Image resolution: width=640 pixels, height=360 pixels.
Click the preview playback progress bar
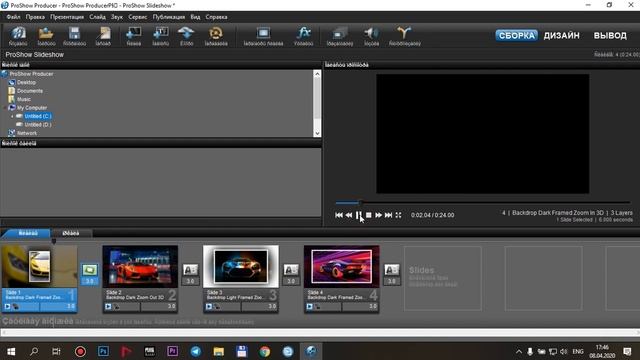coord(483,202)
